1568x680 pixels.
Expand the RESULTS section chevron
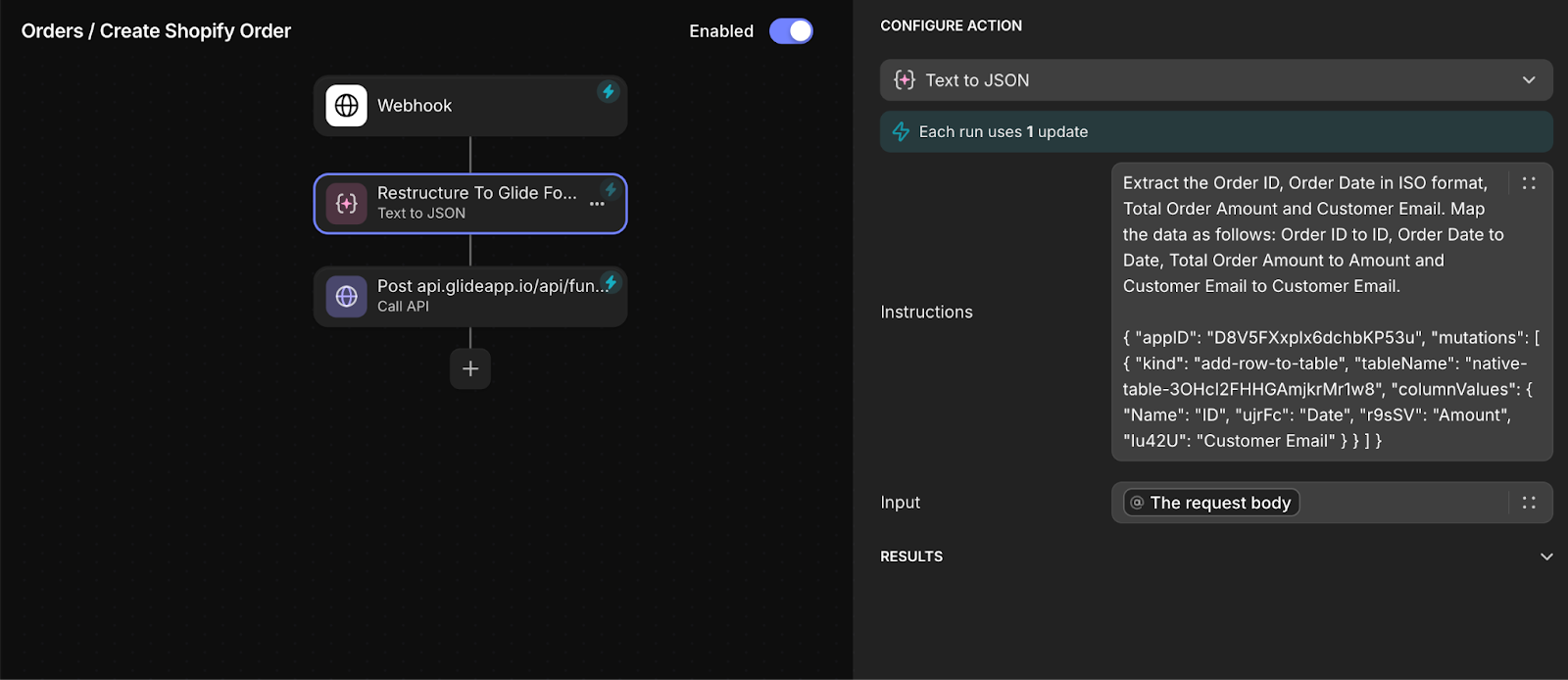[x=1546, y=557]
